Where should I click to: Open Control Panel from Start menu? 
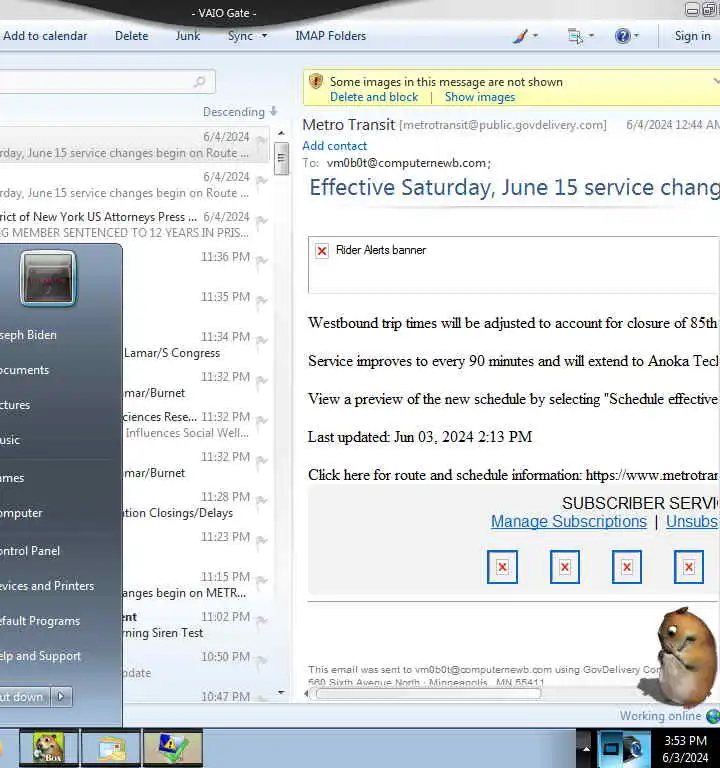(30, 551)
